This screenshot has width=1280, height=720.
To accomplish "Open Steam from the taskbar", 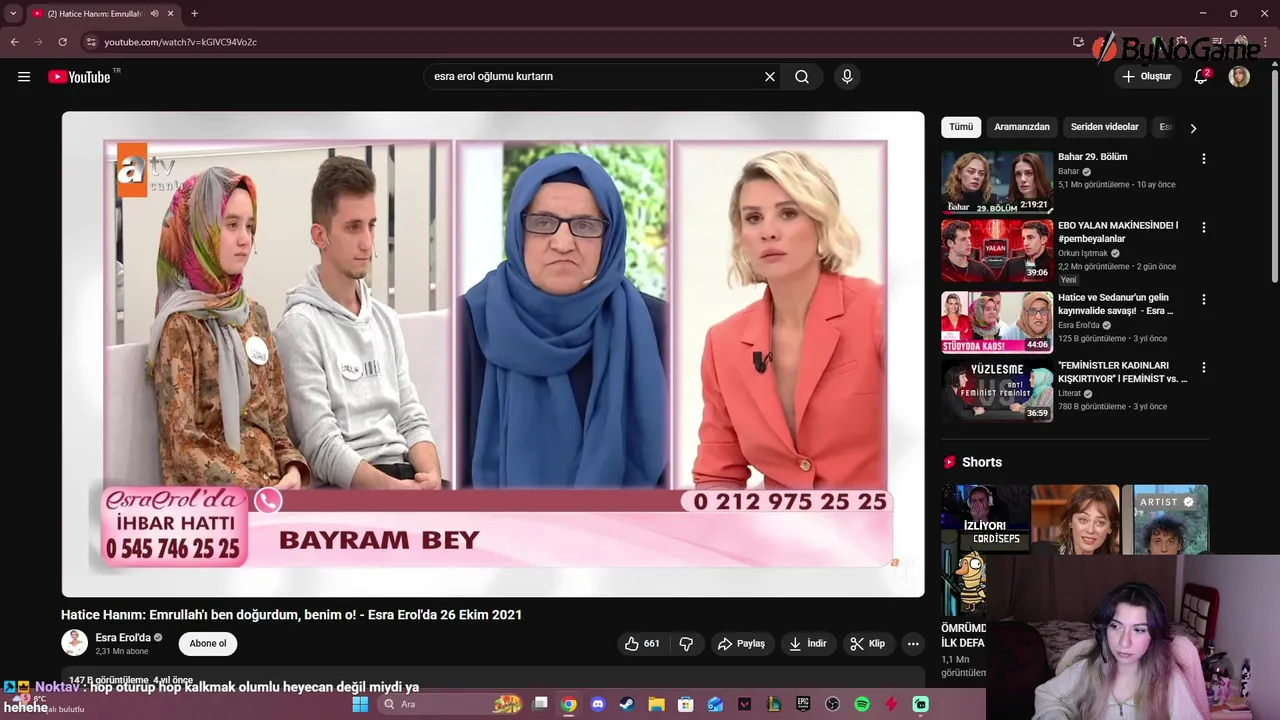I will coord(626,704).
